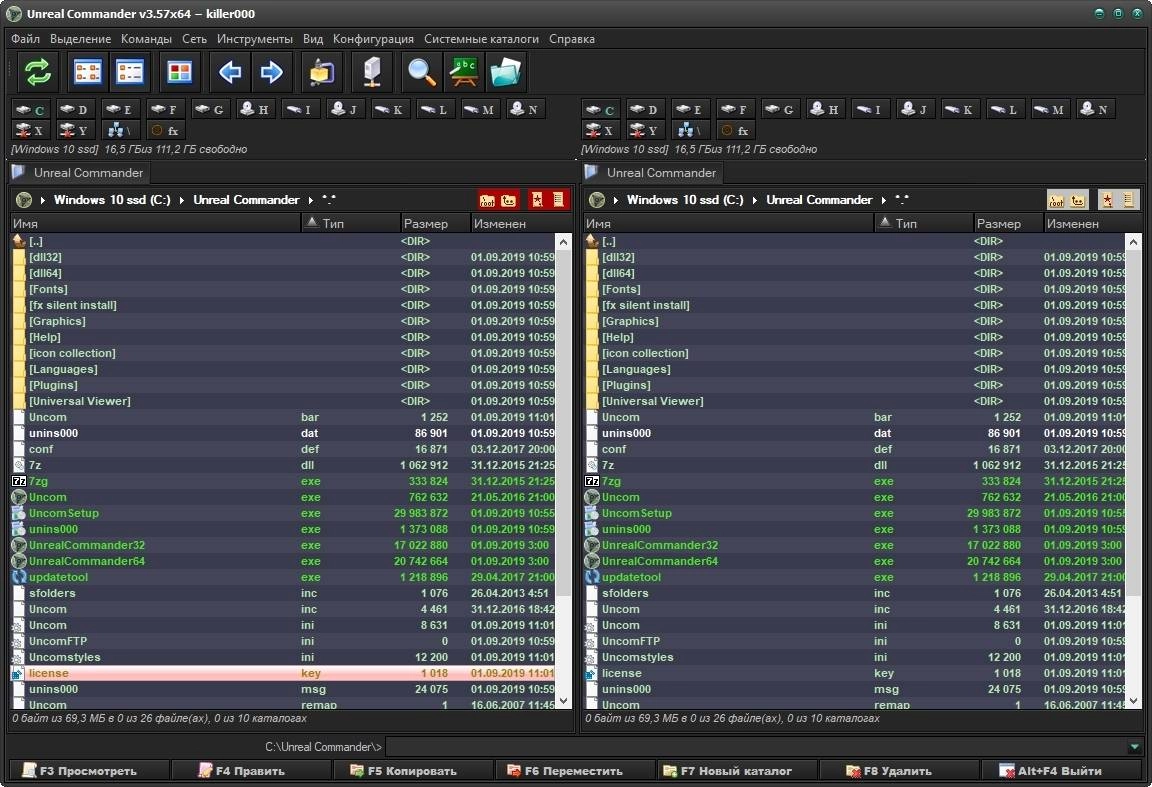Screen dimensions: 1152x787
Task: Switch right panel to drive E
Action: pyautogui.click(x=690, y=109)
